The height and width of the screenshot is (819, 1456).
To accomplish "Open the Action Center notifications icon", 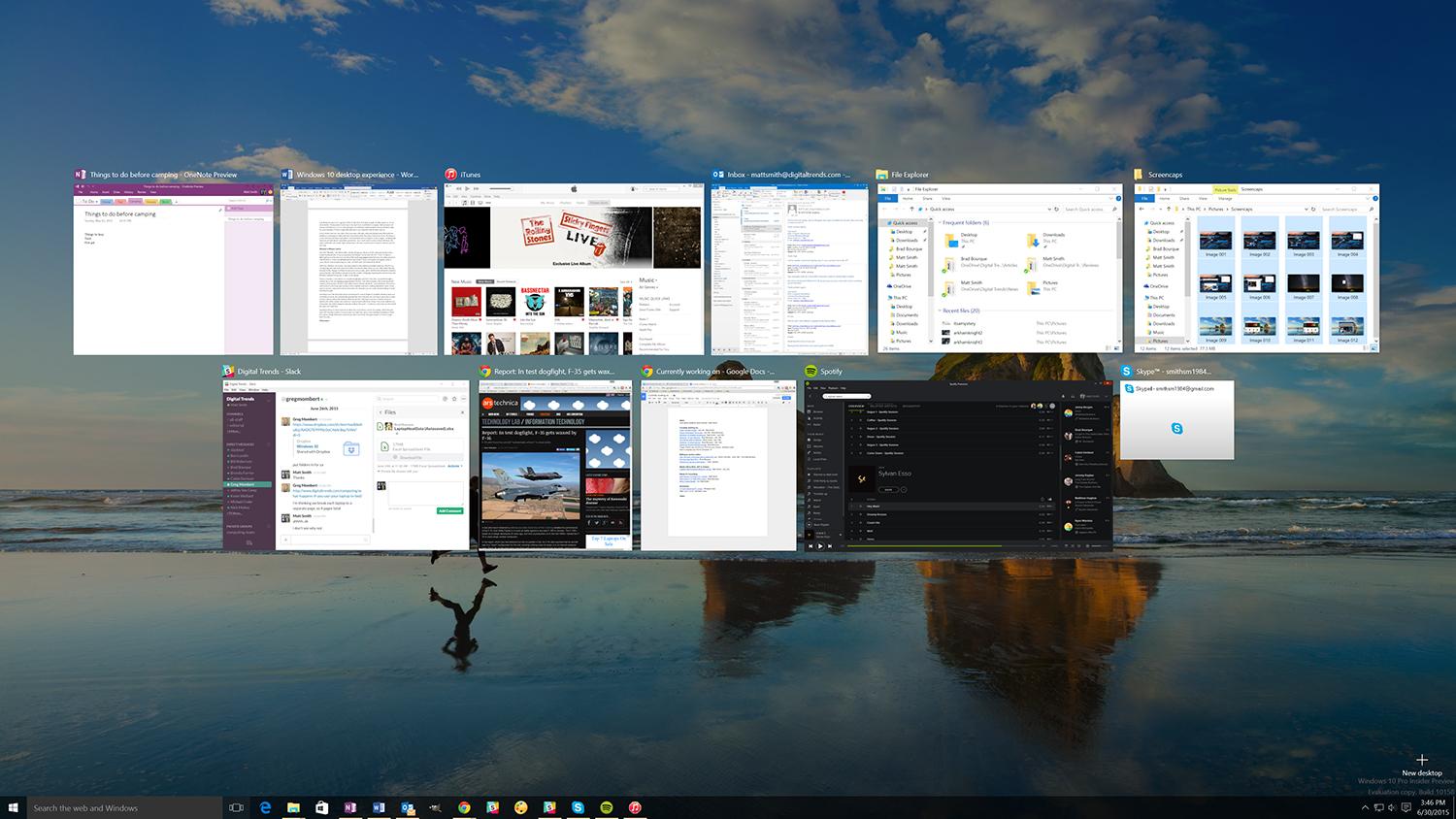I will (1406, 807).
